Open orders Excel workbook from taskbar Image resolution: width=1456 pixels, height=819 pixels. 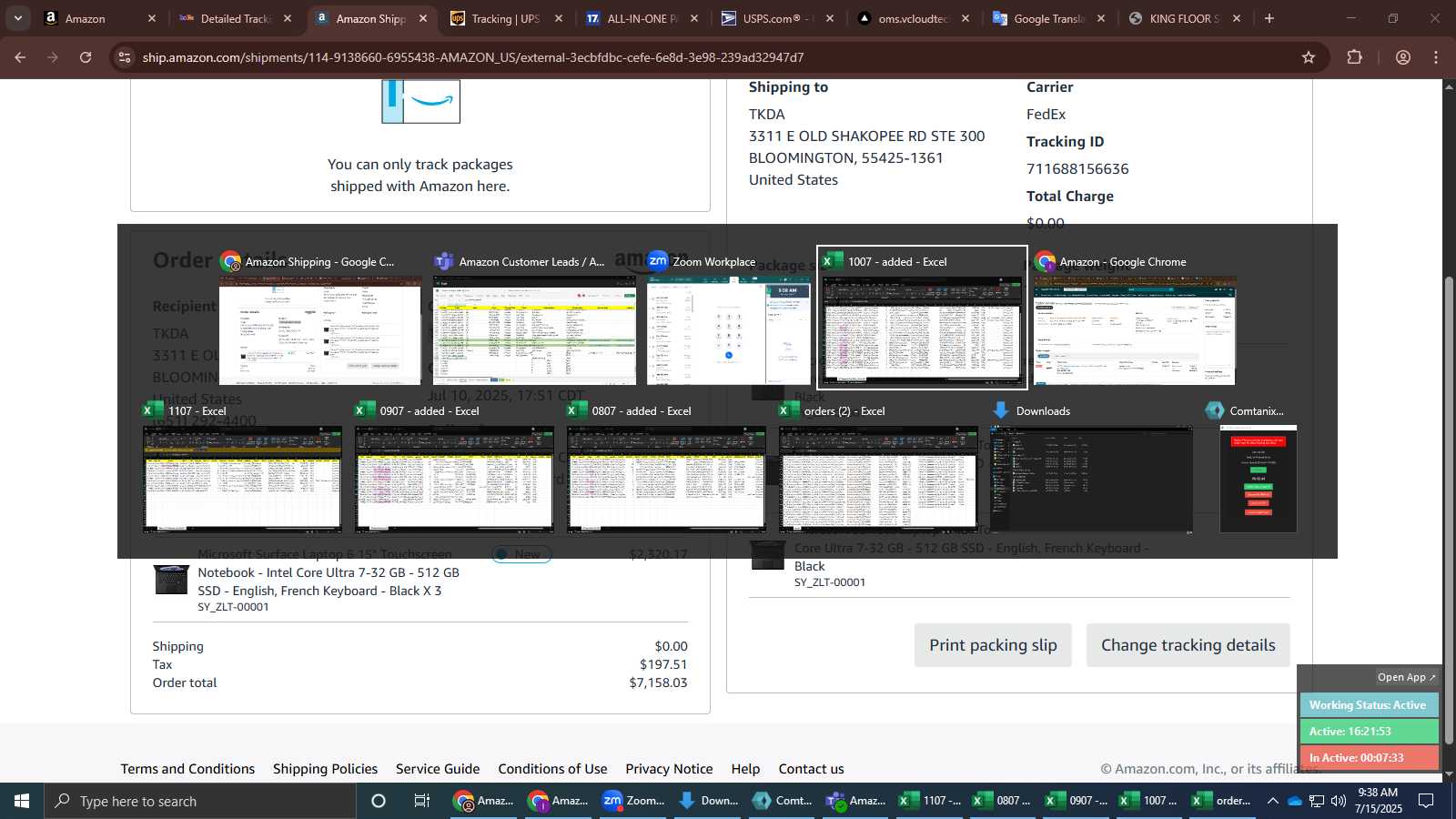(1222, 801)
